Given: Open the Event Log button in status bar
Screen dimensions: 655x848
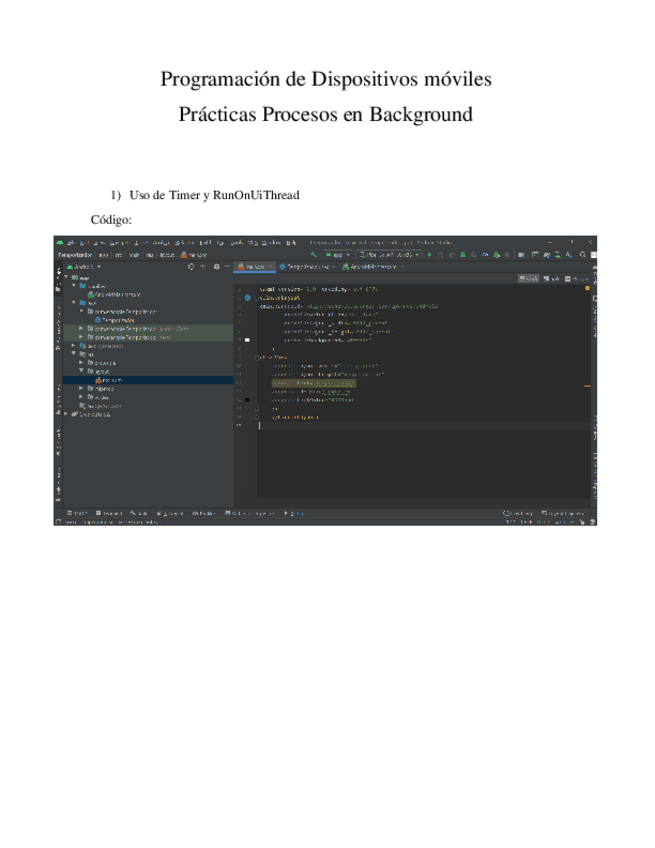Looking at the screenshot, I should (515, 513).
